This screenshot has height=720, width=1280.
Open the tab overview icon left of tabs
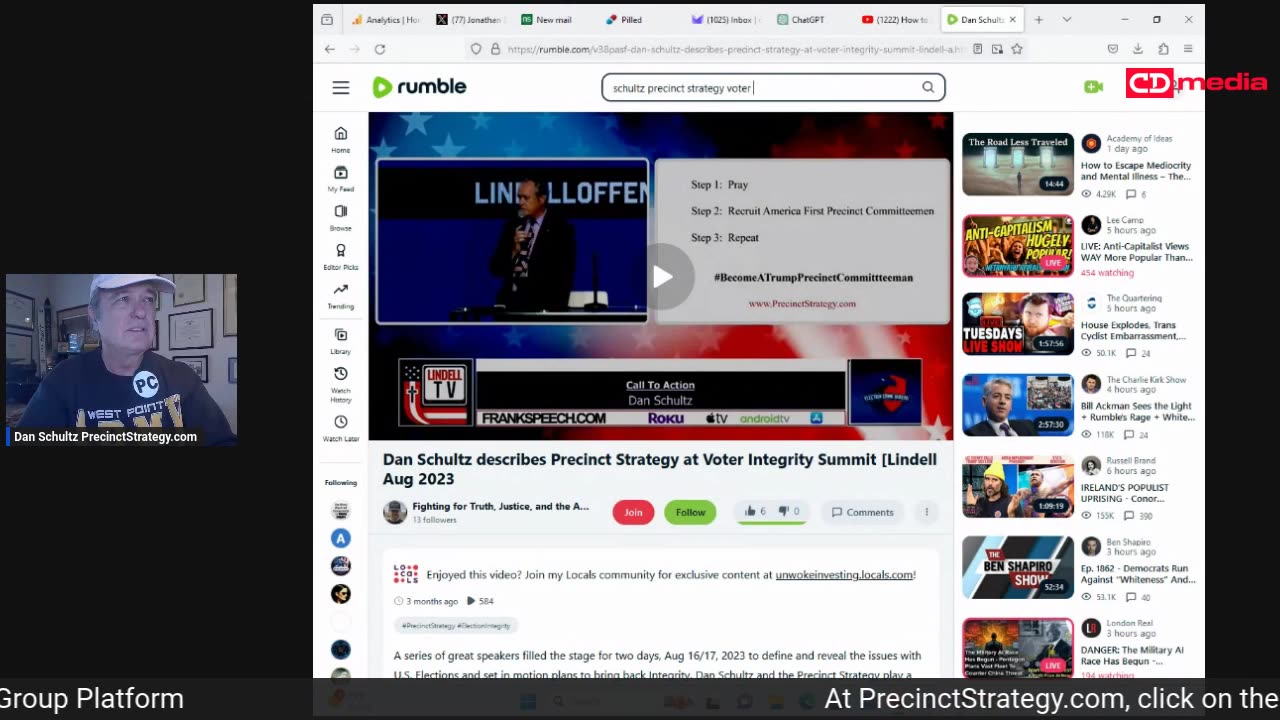click(x=327, y=20)
